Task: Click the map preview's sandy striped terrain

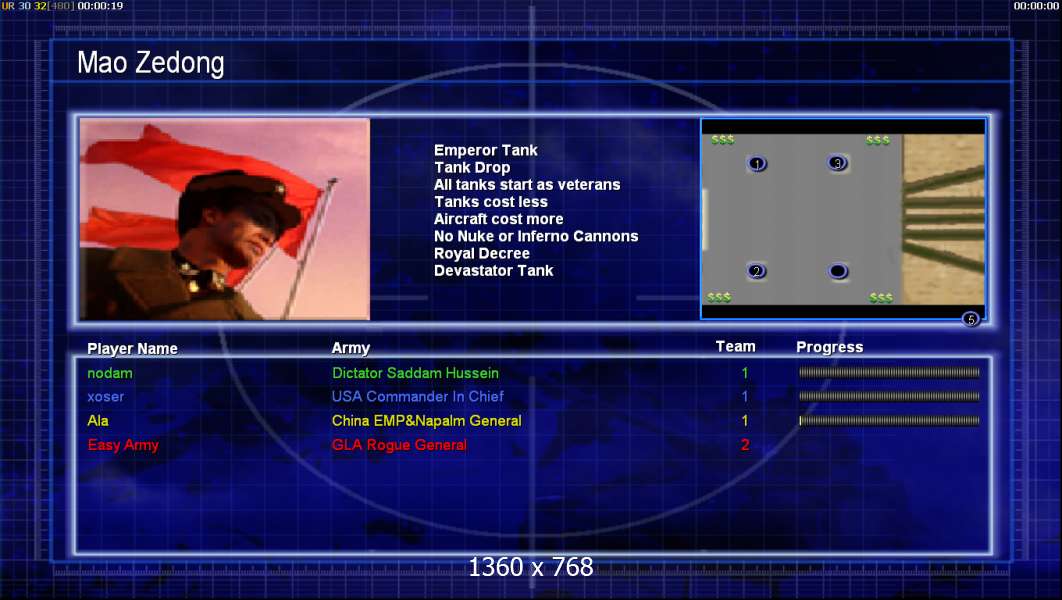Action: point(943,219)
